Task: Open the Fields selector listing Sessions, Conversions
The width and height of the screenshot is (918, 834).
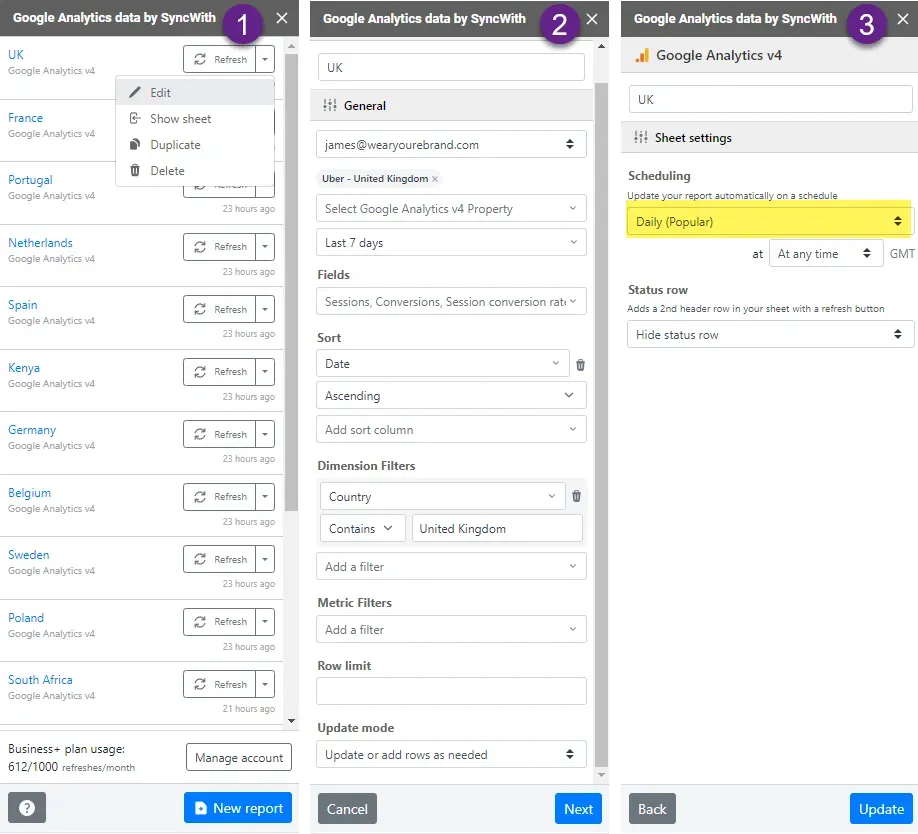Action: pos(451,301)
